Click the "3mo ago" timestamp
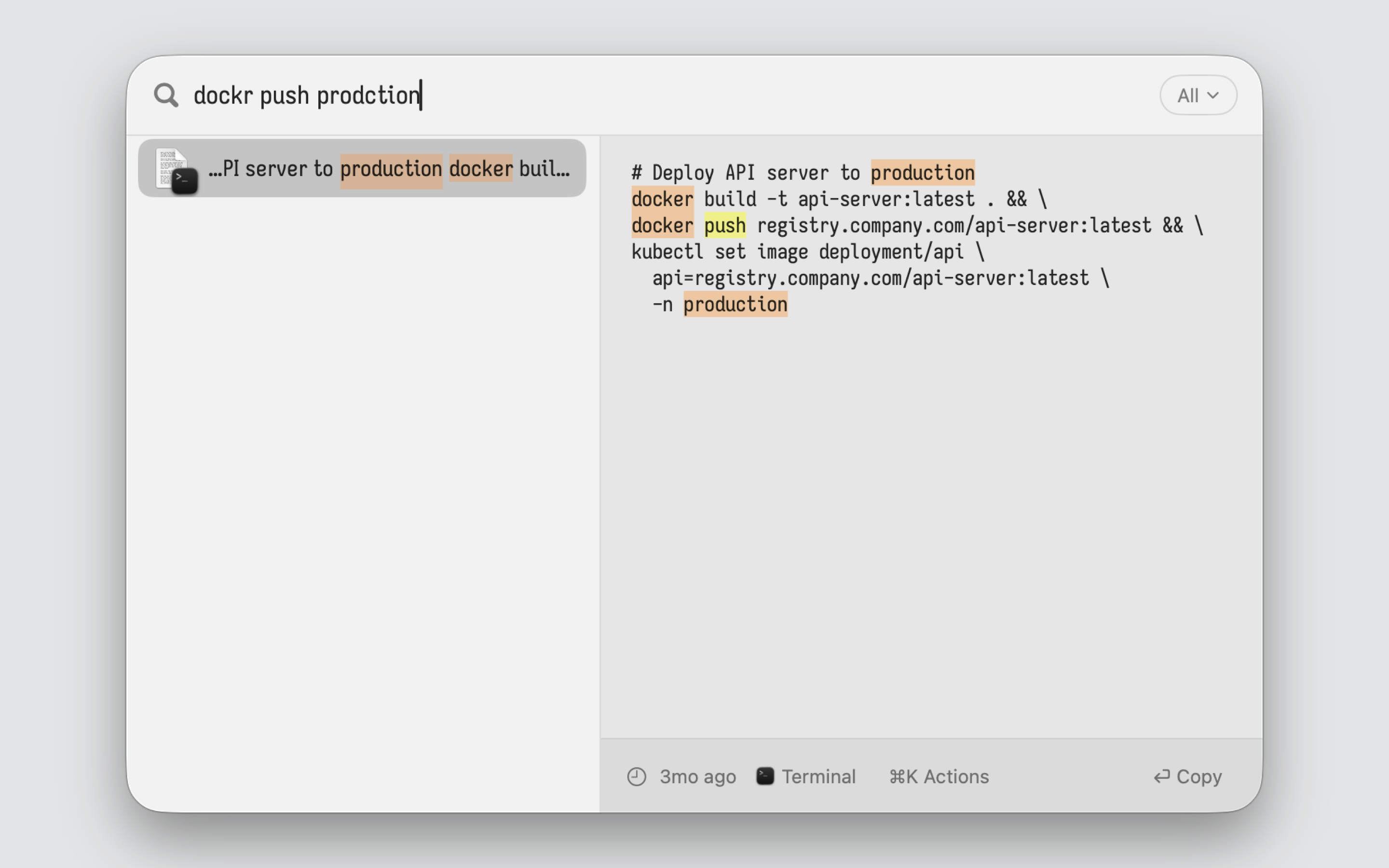Image resolution: width=1389 pixels, height=868 pixels. pos(697,777)
